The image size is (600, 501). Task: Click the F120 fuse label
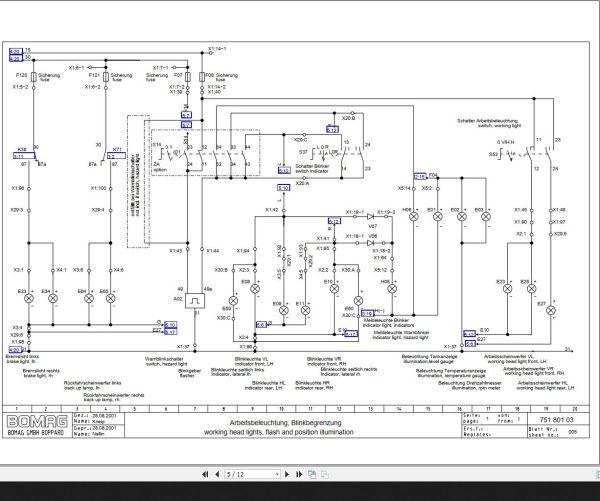pos(21,75)
